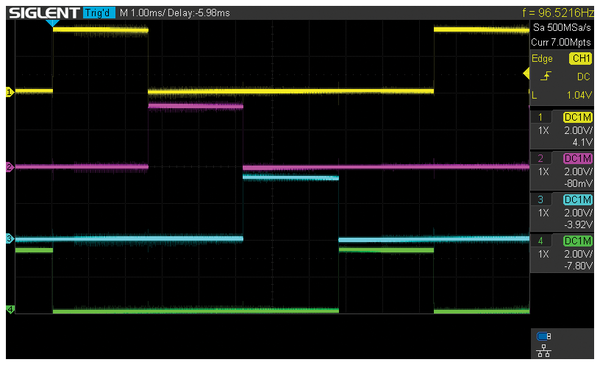
Task: Toggle channel 2 DC1M coupling badge
Action: tap(577, 158)
